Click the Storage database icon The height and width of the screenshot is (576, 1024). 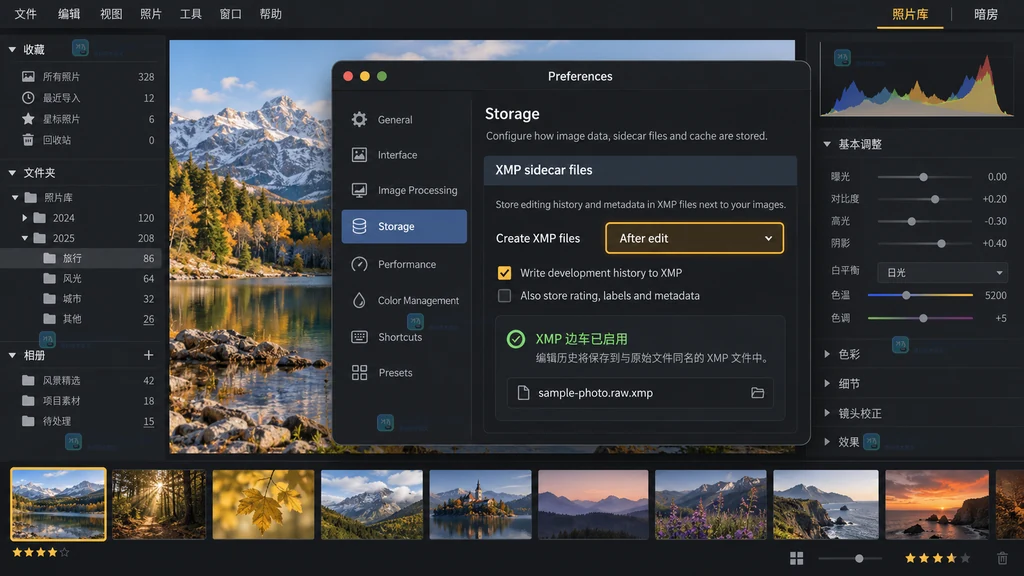click(x=359, y=226)
